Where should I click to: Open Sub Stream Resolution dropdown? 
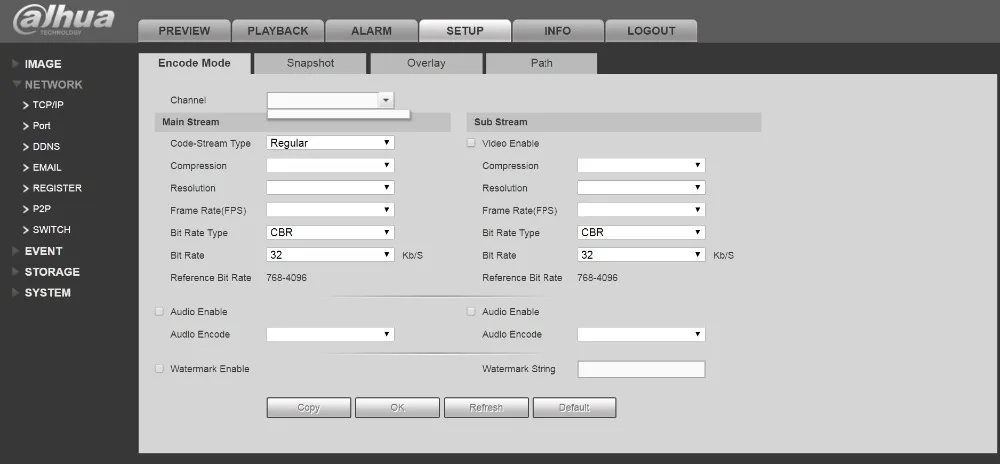pos(642,187)
